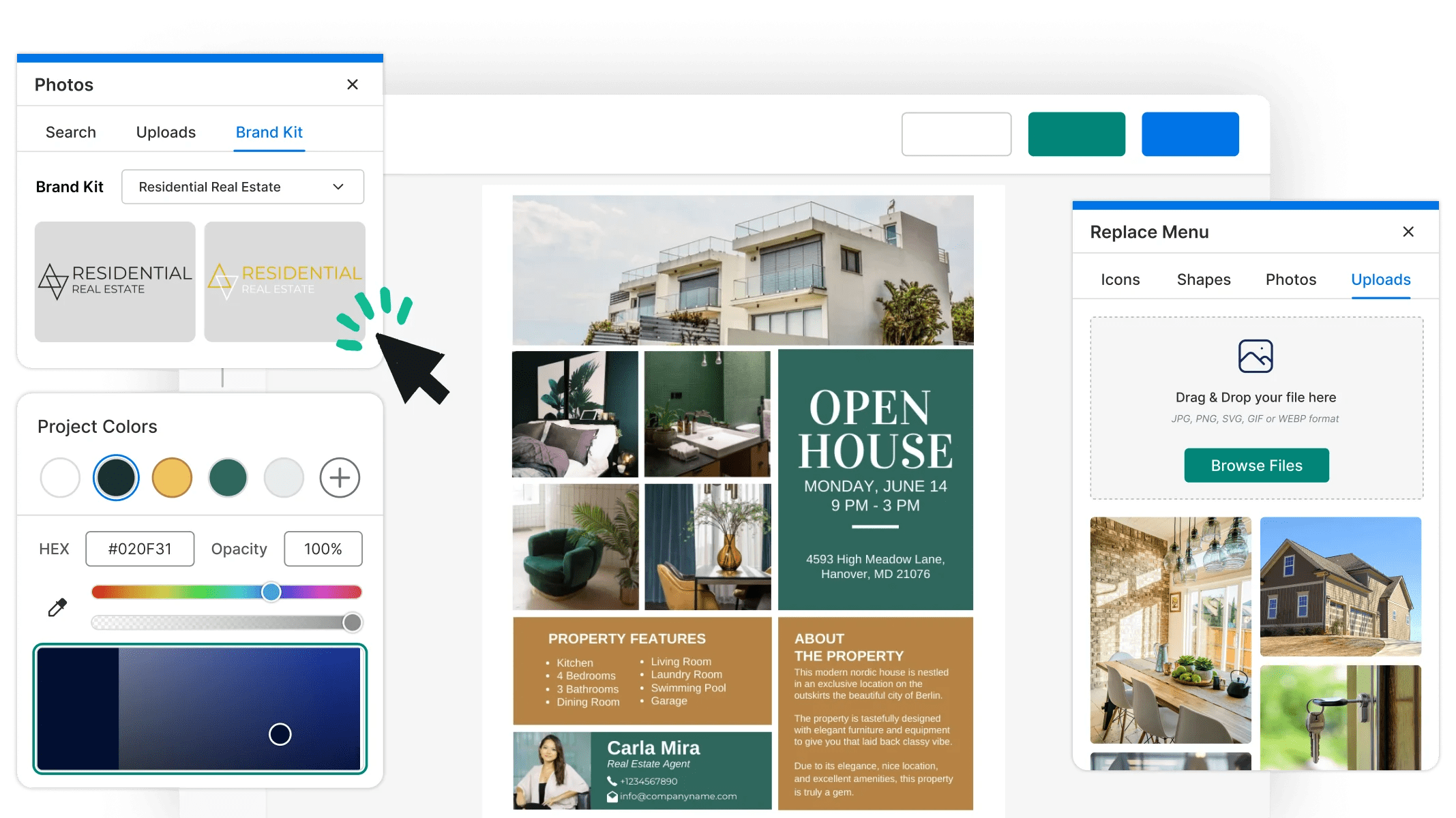Screen dimensions: 1456x818
Task: Open the Search tab in Photos
Action: coord(71,132)
